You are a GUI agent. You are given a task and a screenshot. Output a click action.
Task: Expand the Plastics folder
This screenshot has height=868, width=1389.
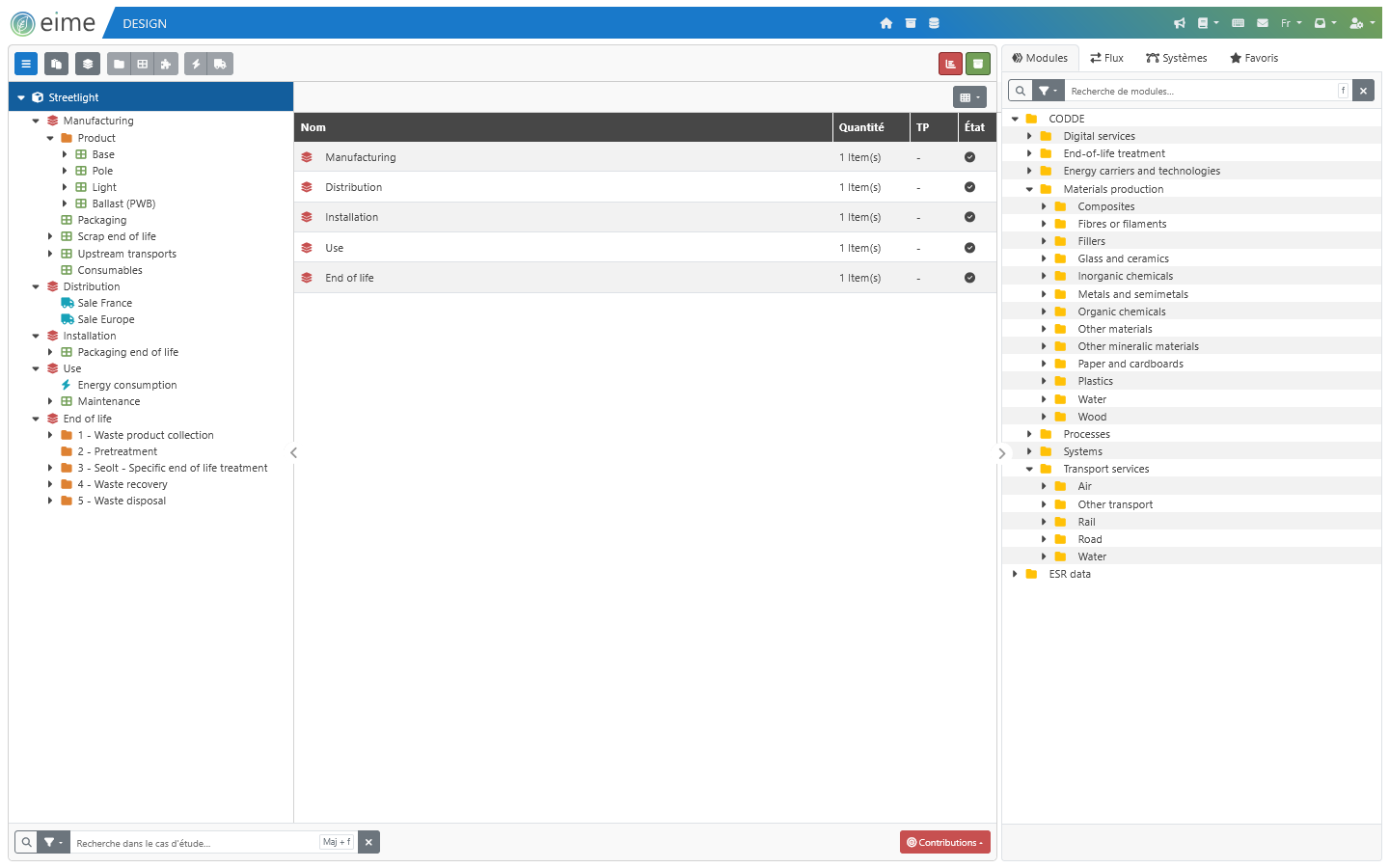pyautogui.click(x=1044, y=381)
